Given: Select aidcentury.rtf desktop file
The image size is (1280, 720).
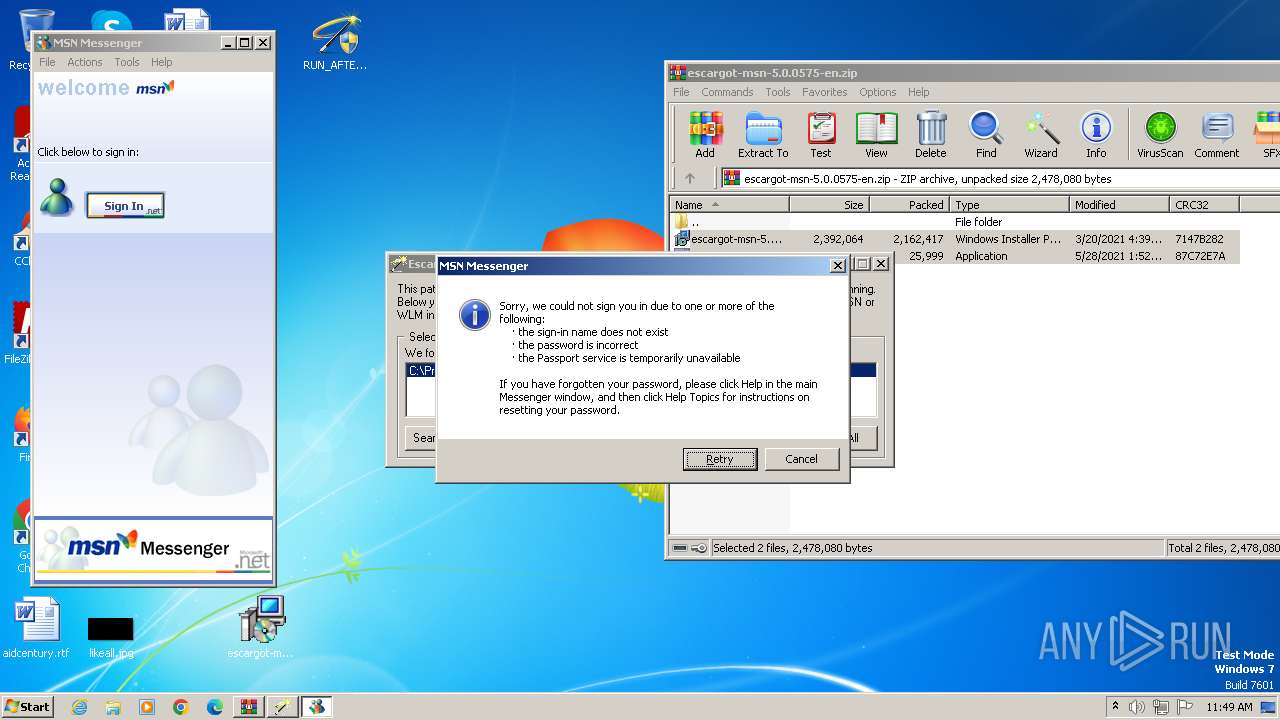Looking at the screenshot, I should click(x=37, y=628).
